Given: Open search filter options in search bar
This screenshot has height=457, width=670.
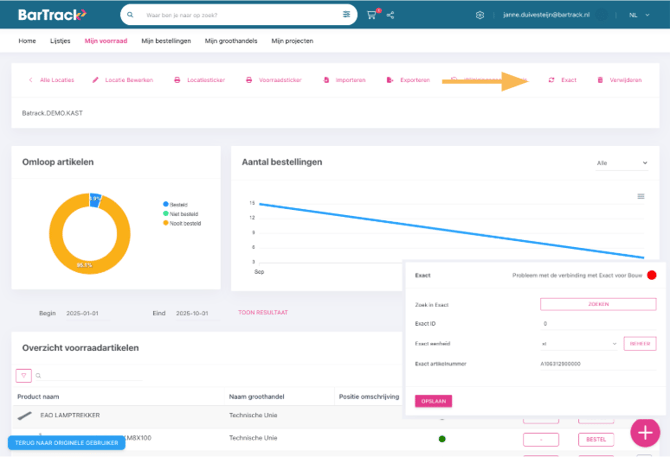Looking at the screenshot, I should click(x=347, y=15).
